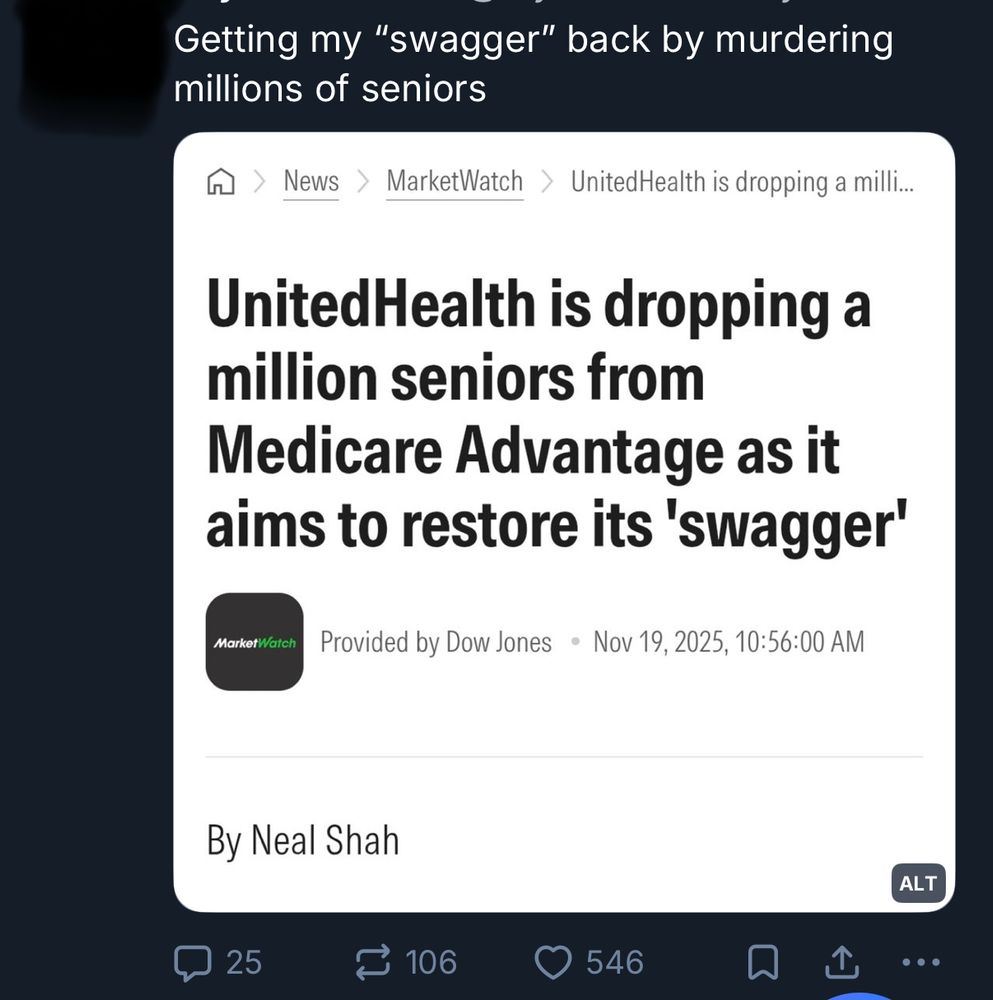
Task: Open the ellipsis more-options icon
Action: tap(917, 962)
